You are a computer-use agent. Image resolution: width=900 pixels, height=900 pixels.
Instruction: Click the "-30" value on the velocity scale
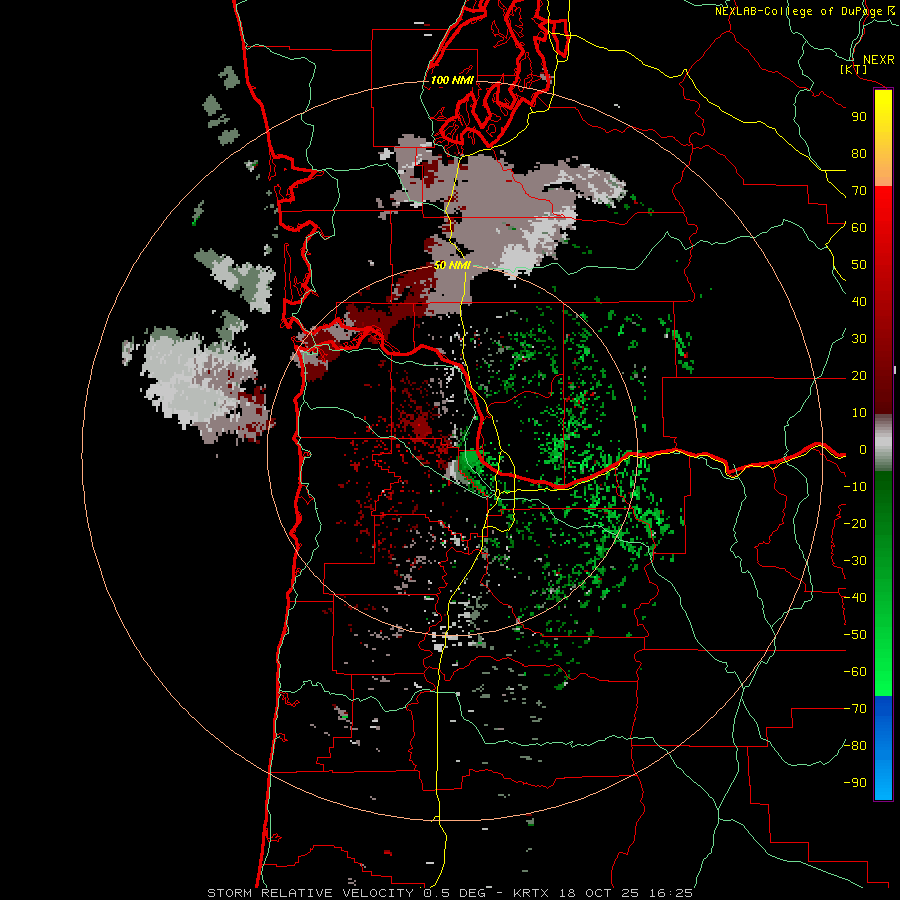pyautogui.click(x=855, y=561)
